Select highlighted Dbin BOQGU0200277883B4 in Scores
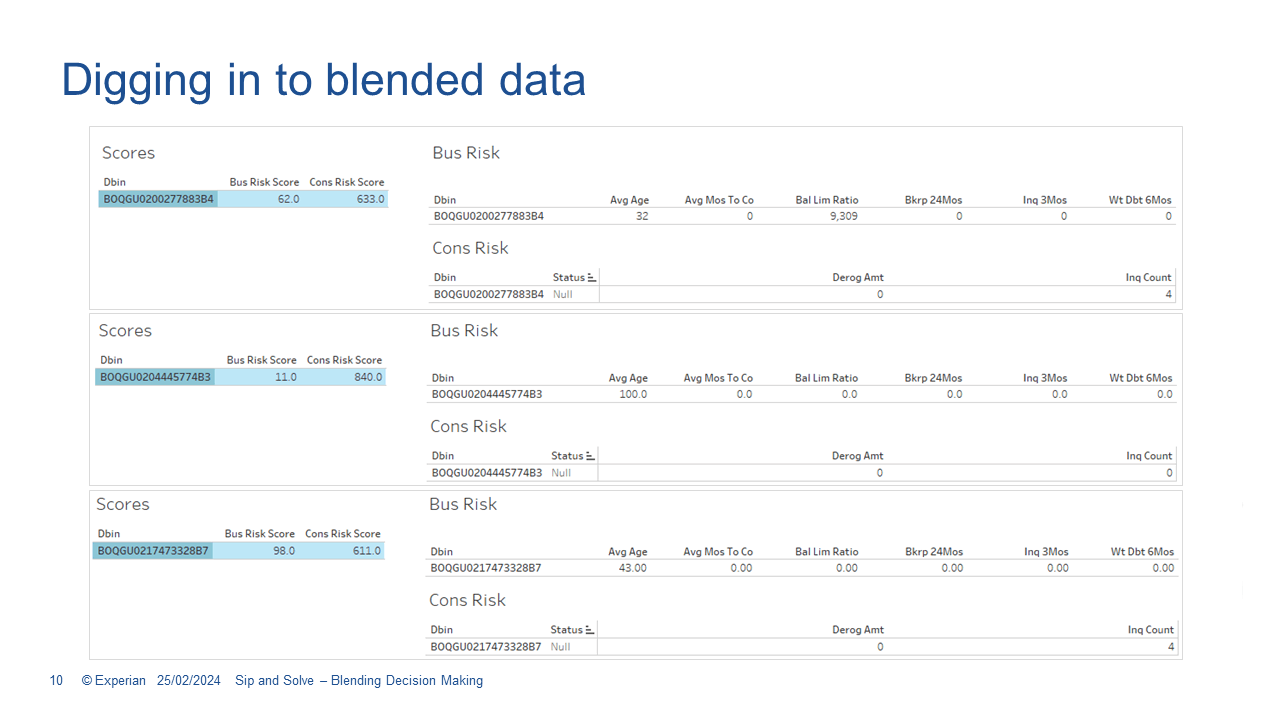The height and width of the screenshot is (720, 1280). pyautogui.click(x=158, y=199)
